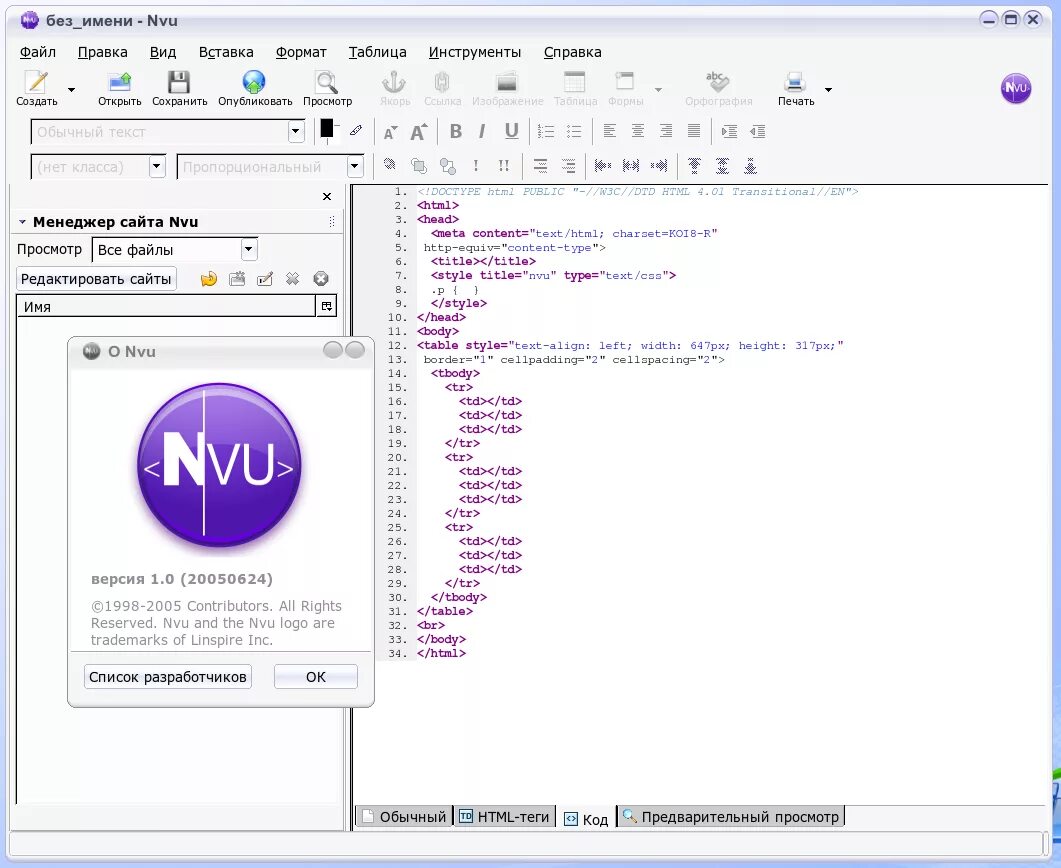The image size is (1061, 868).
Task: Toggle underline formatting
Action: coord(512,131)
